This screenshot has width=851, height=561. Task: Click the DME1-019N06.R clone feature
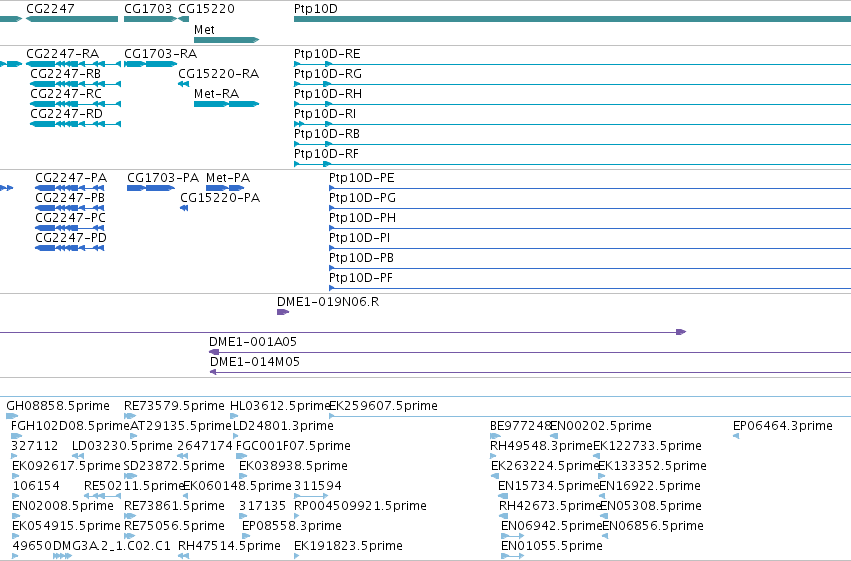pyautogui.click(x=283, y=312)
